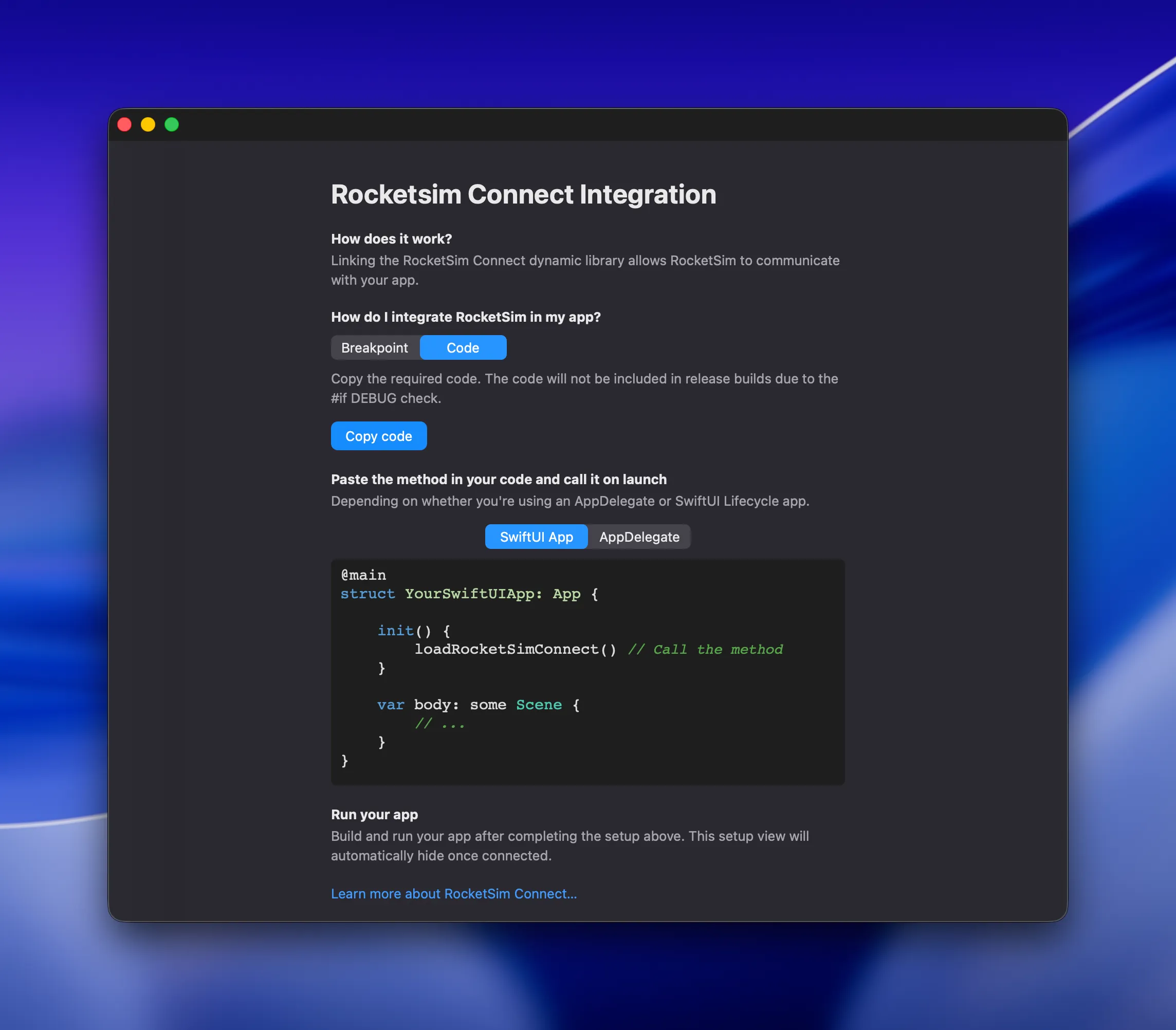
Task: Minimize the window with yellow button
Action: pos(149,125)
